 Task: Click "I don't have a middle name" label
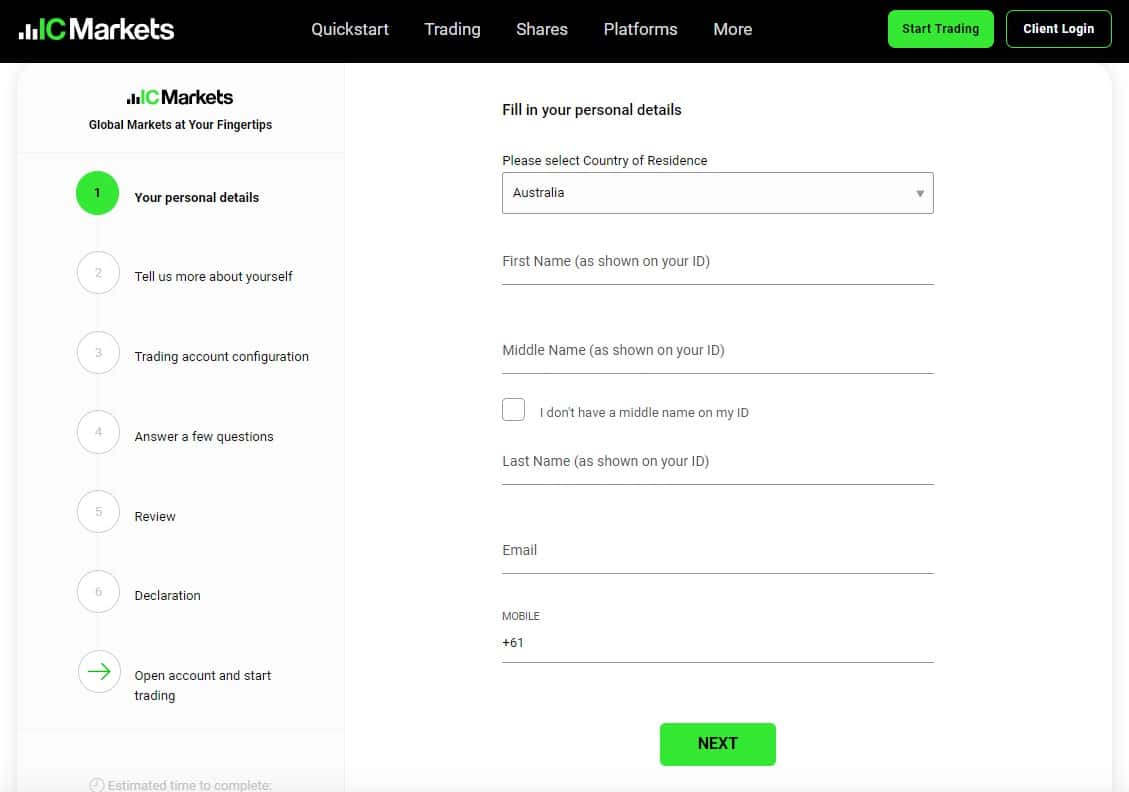(644, 413)
